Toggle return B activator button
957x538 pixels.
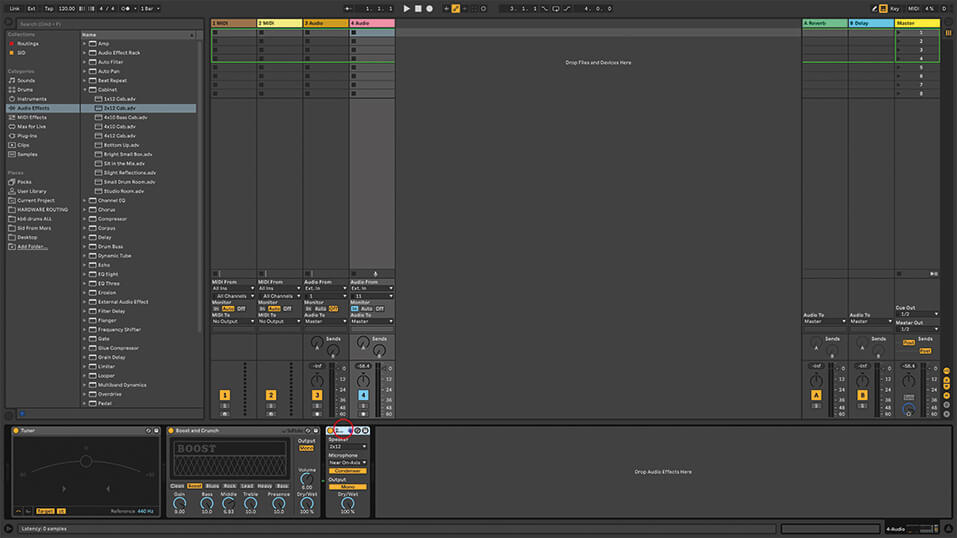(x=862, y=395)
